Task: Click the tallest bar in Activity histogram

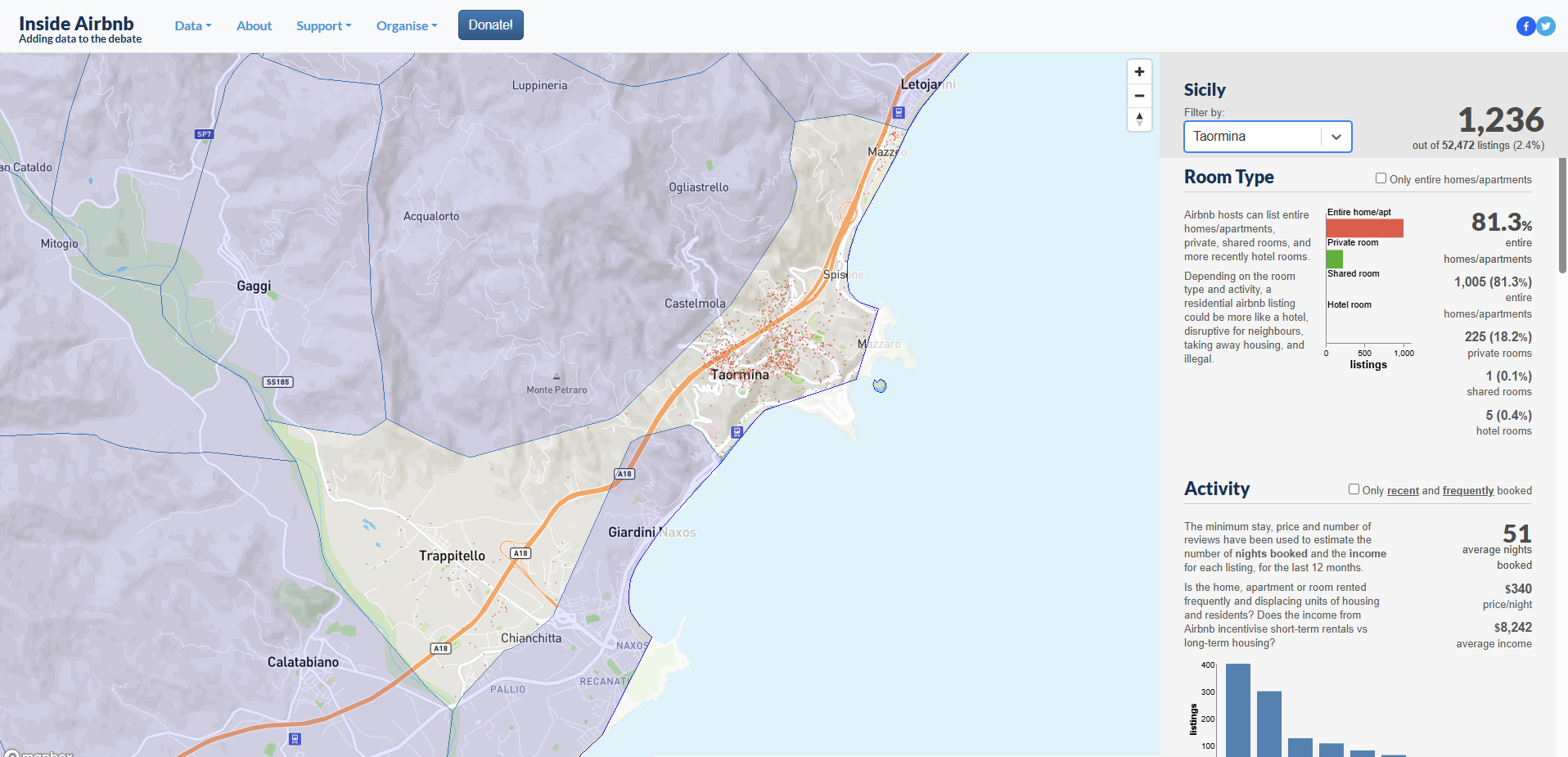Action: 1238,710
